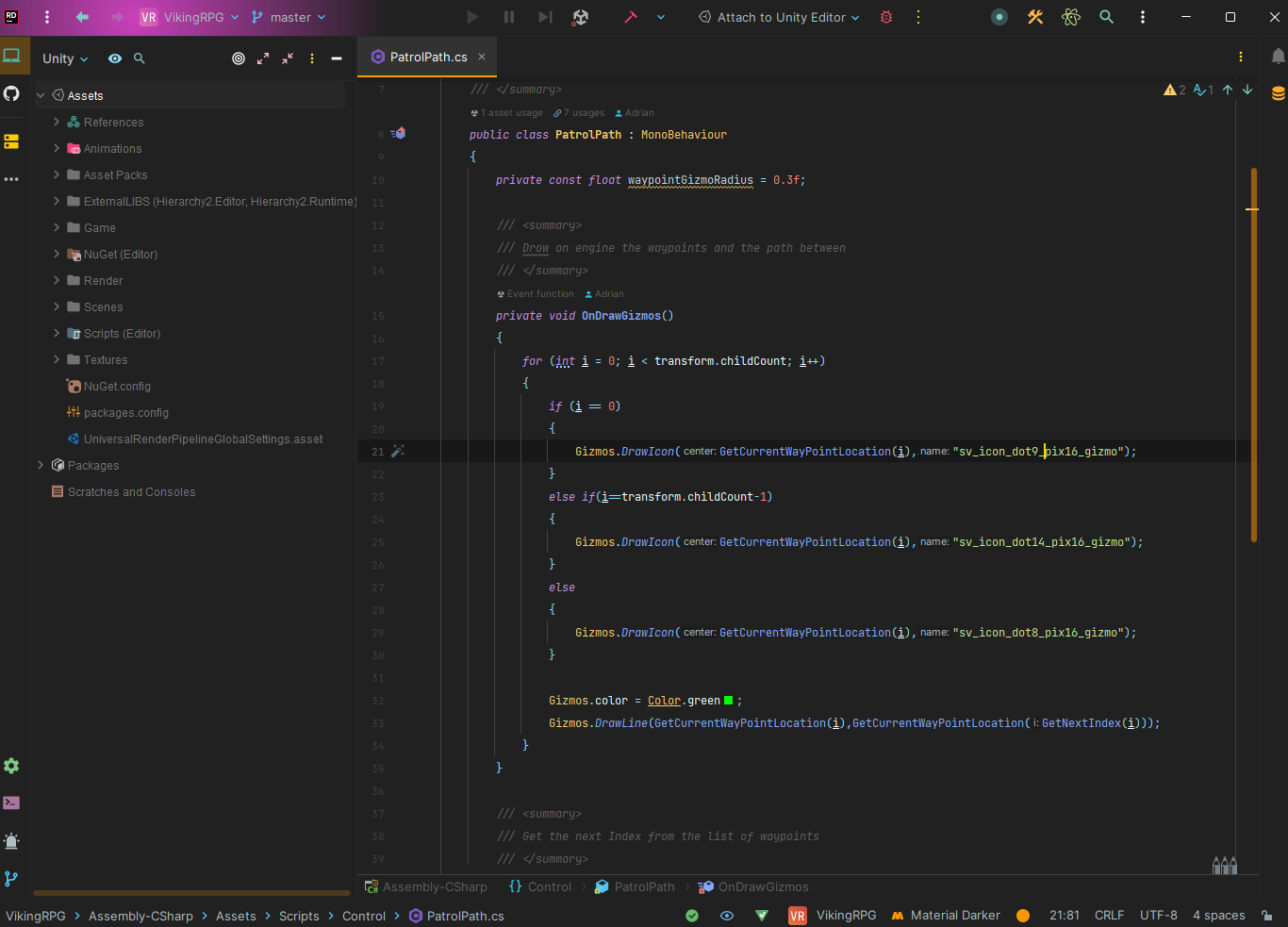
Task: Toggle the status bar eye inspection icon
Action: pos(727,916)
